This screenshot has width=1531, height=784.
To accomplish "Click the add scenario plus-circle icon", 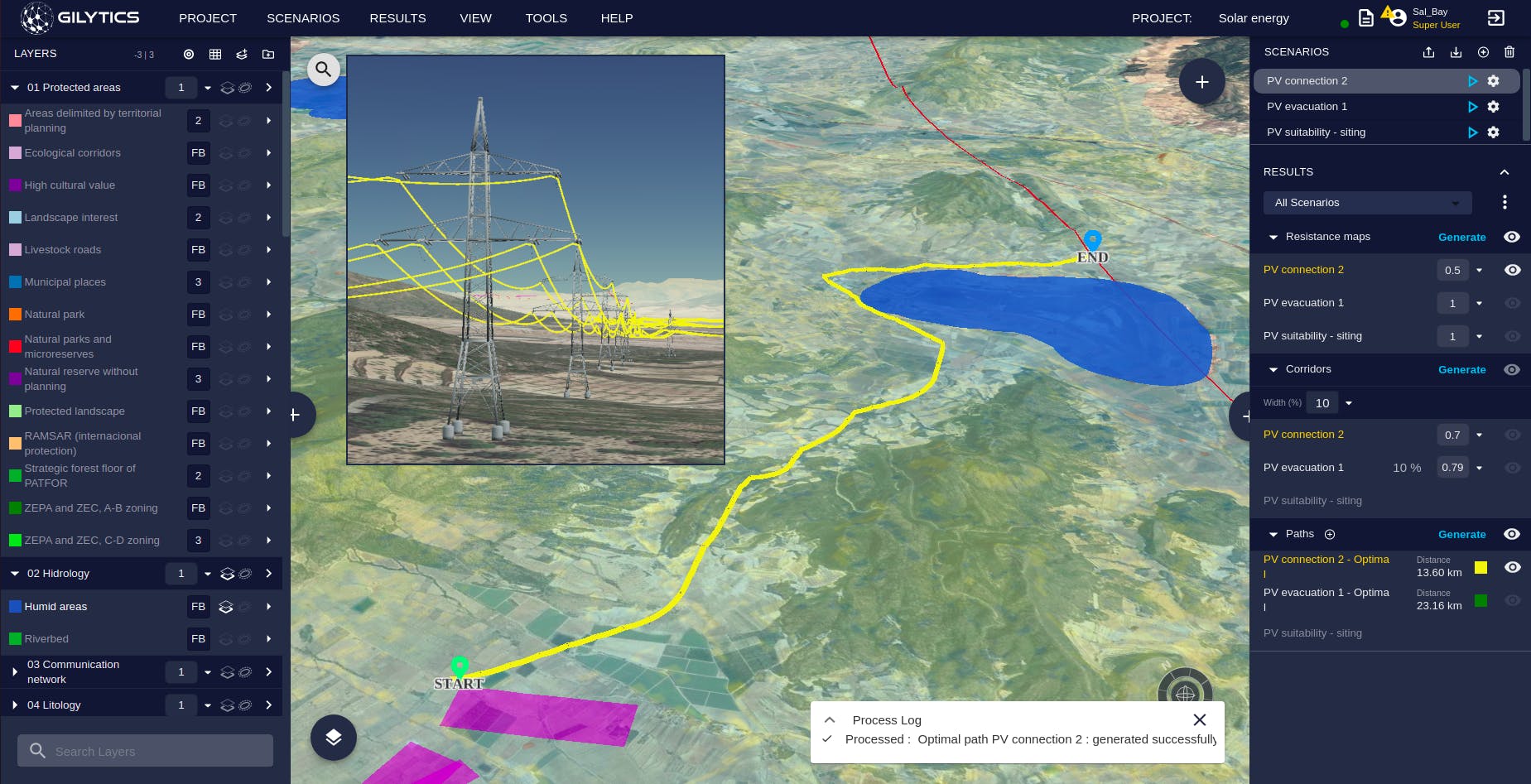I will coord(1483,52).
